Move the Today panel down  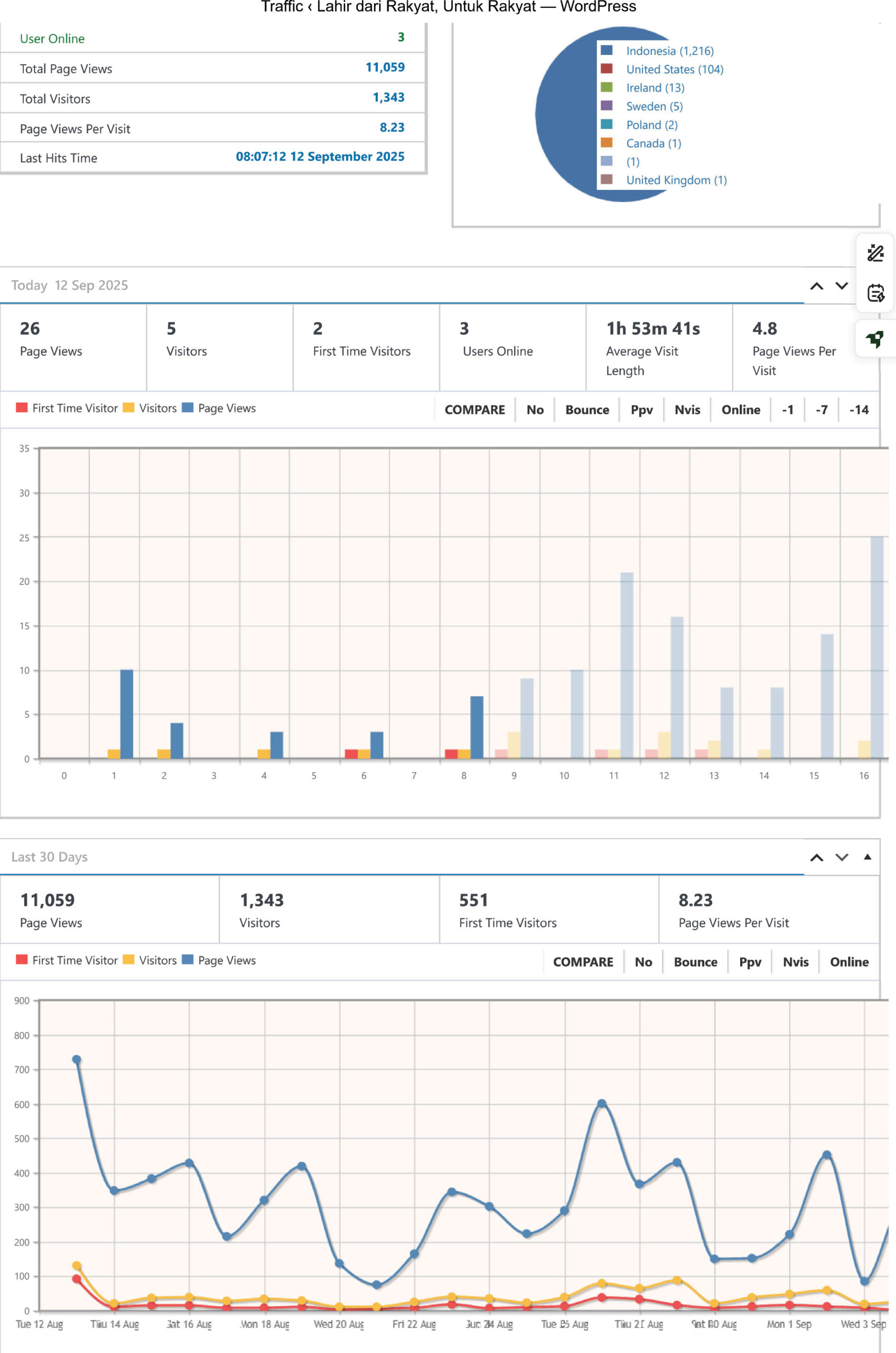[841, 286]
